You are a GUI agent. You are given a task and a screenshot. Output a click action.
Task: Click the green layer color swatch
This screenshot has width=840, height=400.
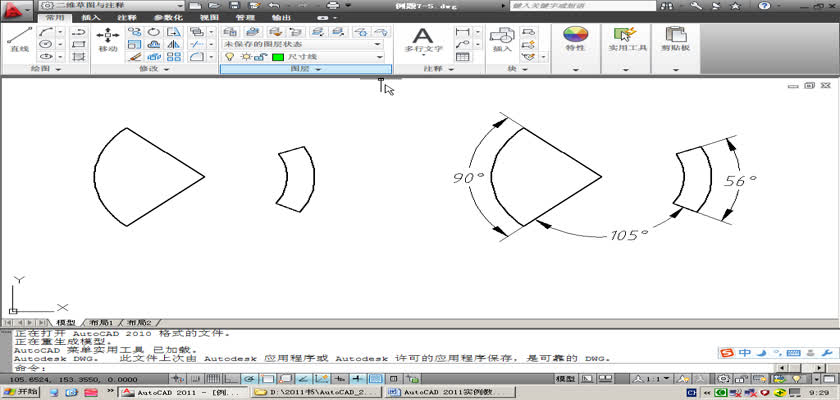[278, 57]
